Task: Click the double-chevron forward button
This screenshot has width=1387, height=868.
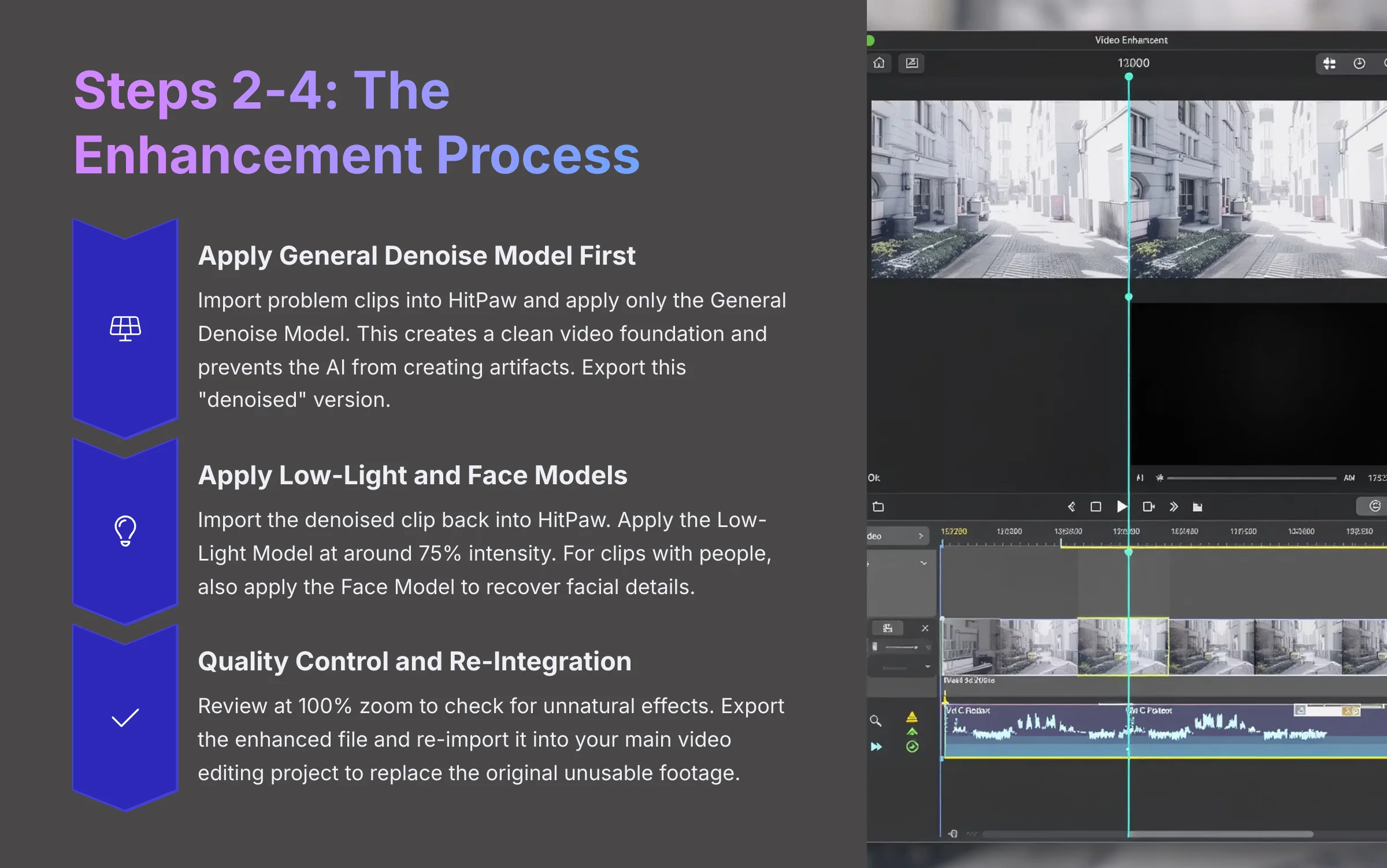Action: 1173,507
